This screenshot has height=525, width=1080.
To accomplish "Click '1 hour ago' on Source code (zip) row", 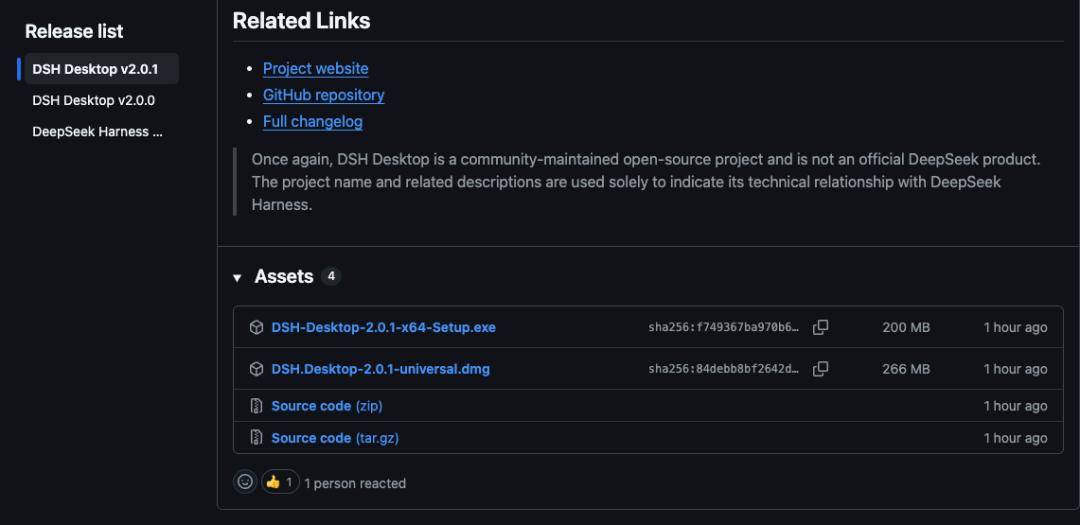I will click(1015, 406).
